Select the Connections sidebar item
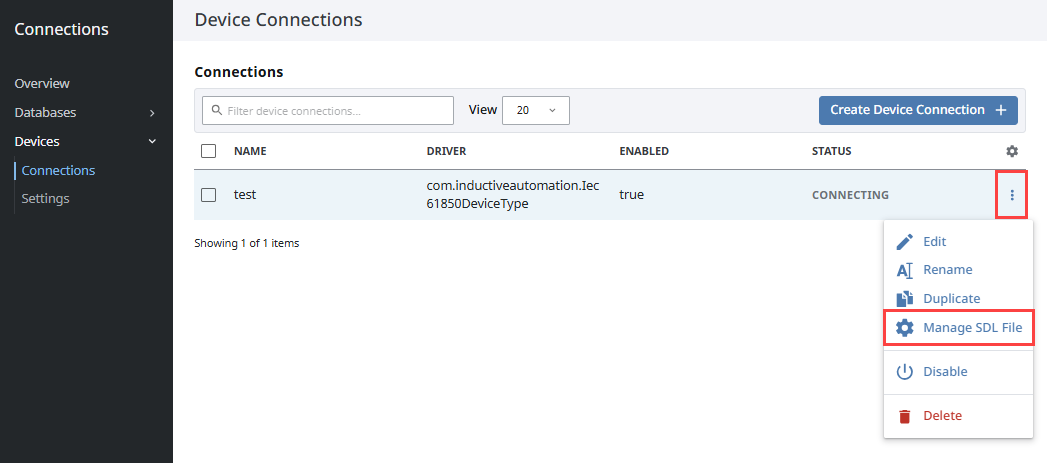The width and height of the screenshot is (1047, 463). click(58, 170)
